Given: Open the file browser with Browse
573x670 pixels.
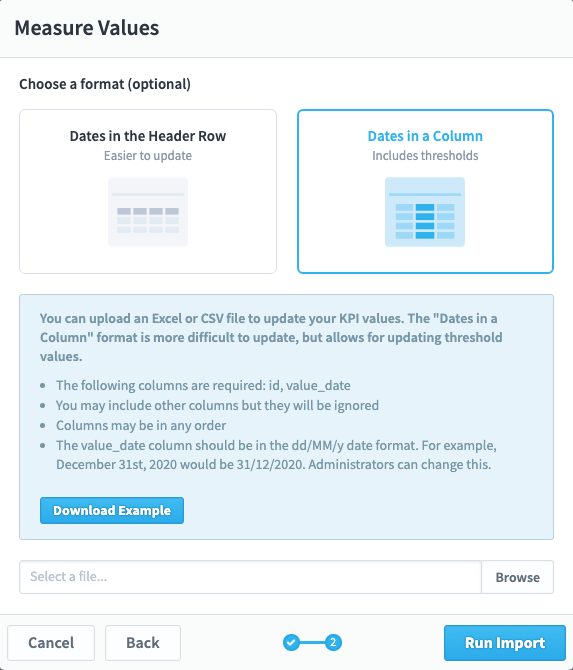Looking at the screenshot, I should (517, 577).
